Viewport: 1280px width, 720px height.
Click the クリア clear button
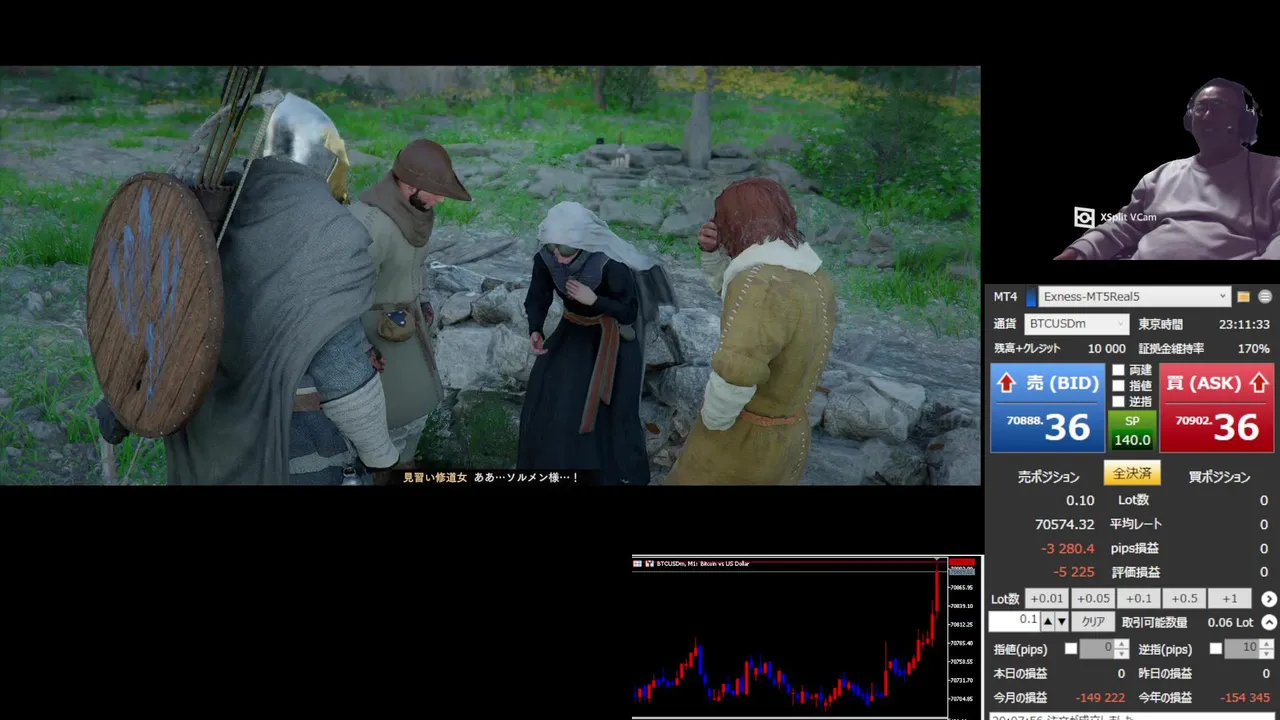point(1093,622)
